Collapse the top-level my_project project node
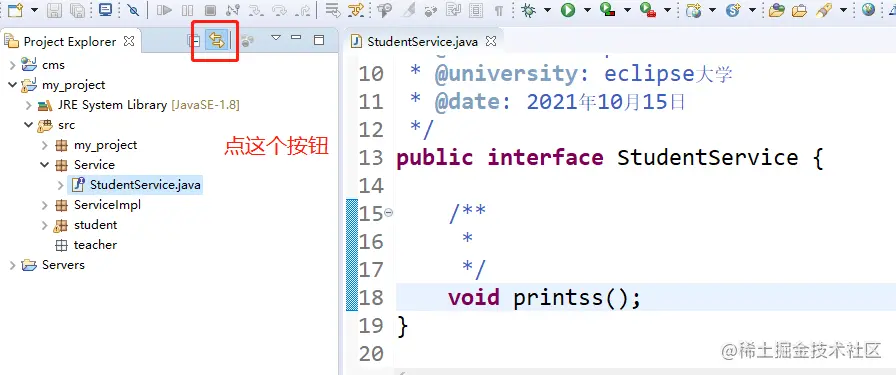This screenshot has height=375, width=896. (13, 85)
